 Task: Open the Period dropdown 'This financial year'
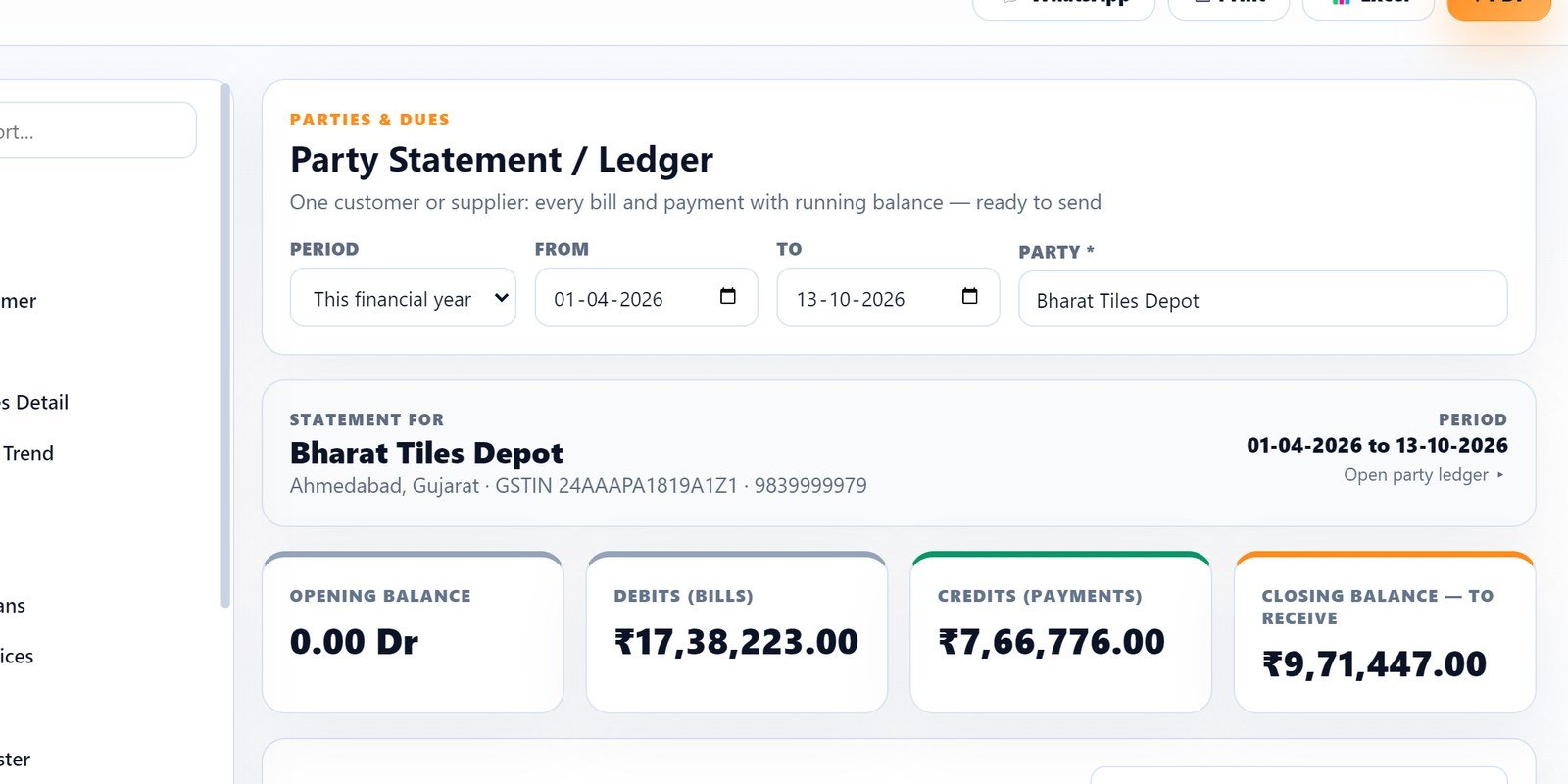coord(403,298)
